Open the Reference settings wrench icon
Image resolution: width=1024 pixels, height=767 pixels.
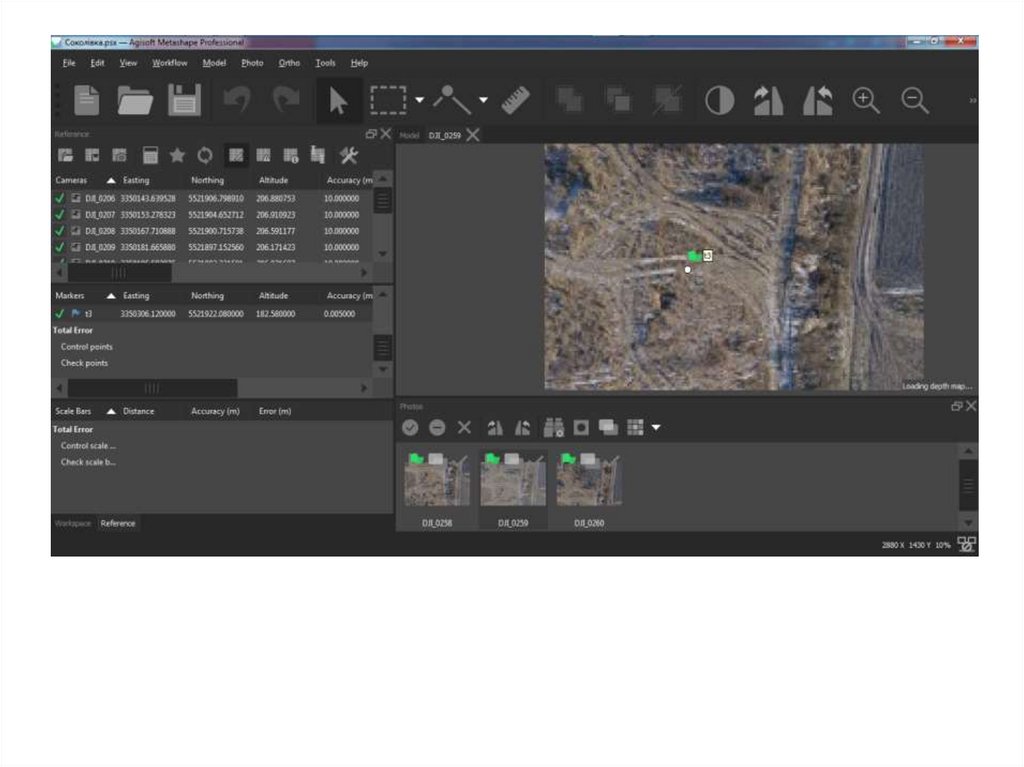coord(348,155)
